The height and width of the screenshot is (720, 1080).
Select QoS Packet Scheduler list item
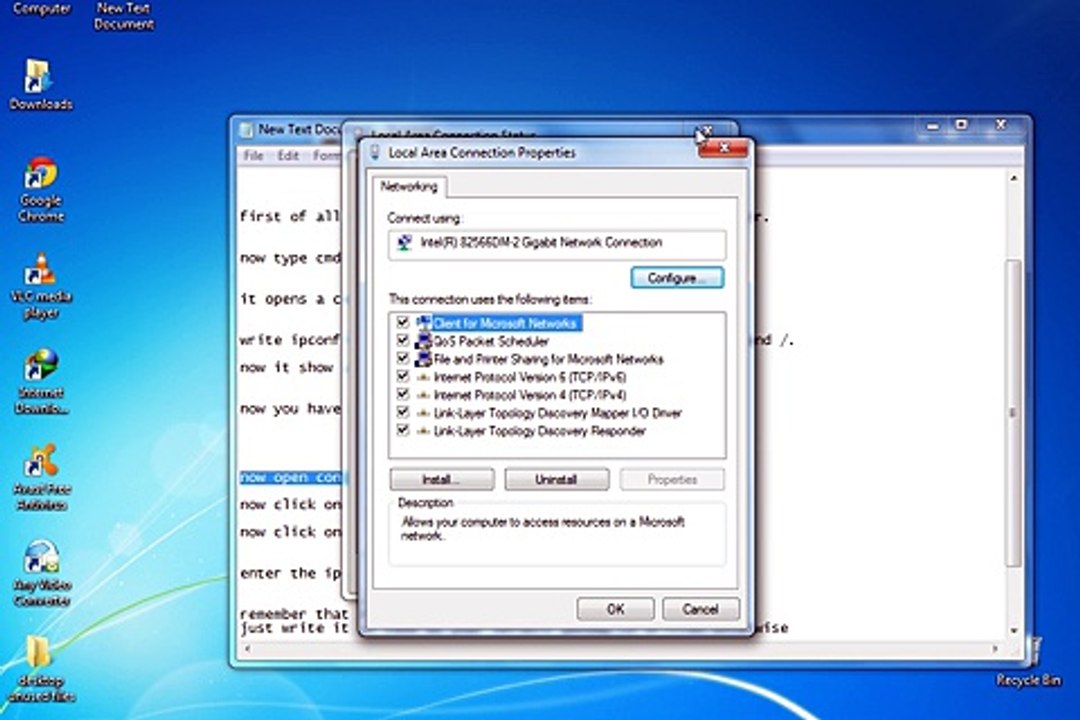491,341
